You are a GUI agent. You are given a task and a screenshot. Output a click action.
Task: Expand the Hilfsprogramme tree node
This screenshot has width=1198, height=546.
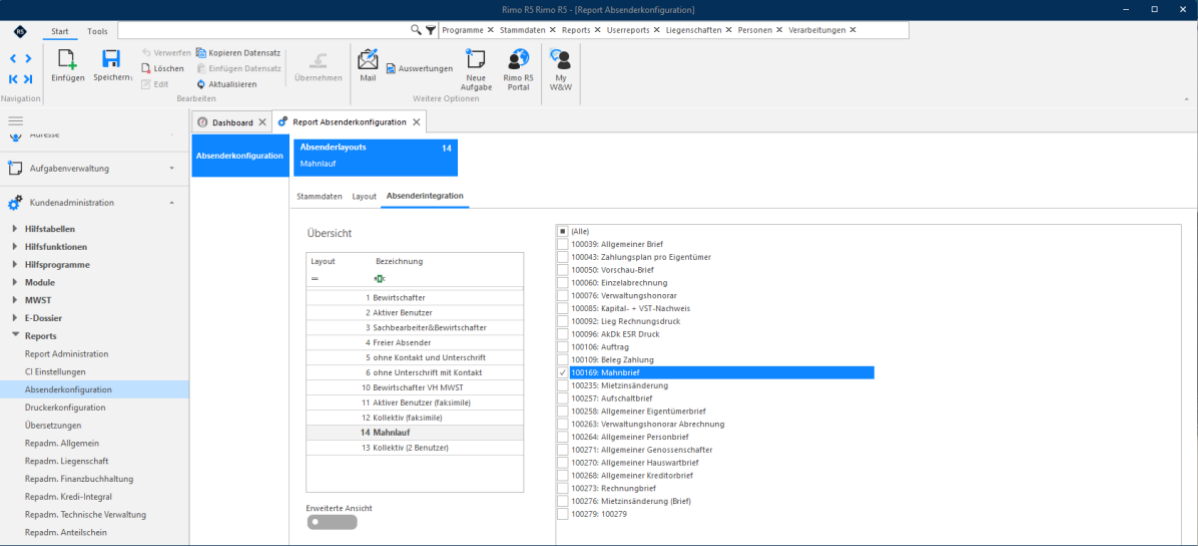coord(15,264)
